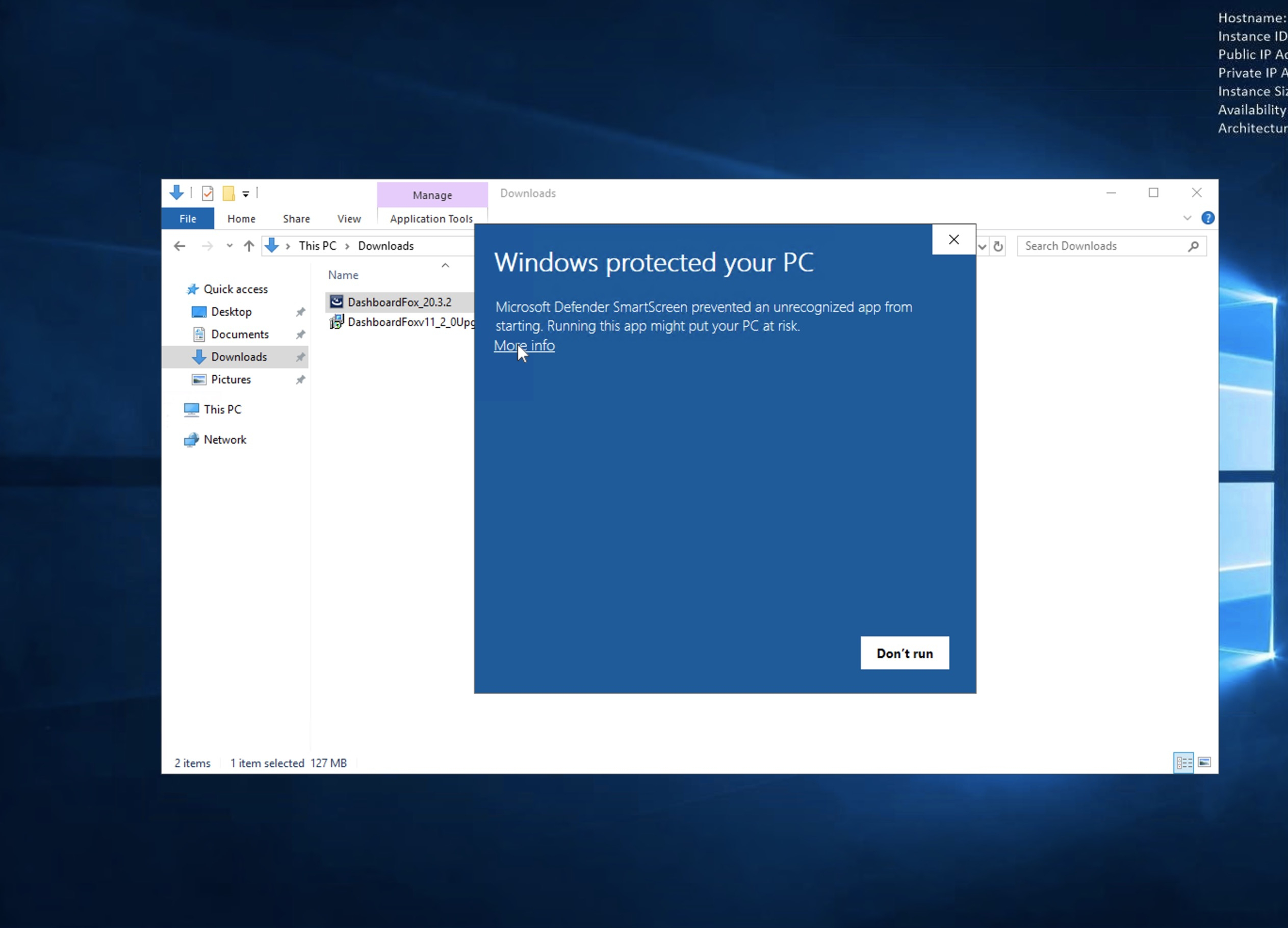Open Desktop in the navigation pane
1288x928 pixels.
[x=231, y=312]
